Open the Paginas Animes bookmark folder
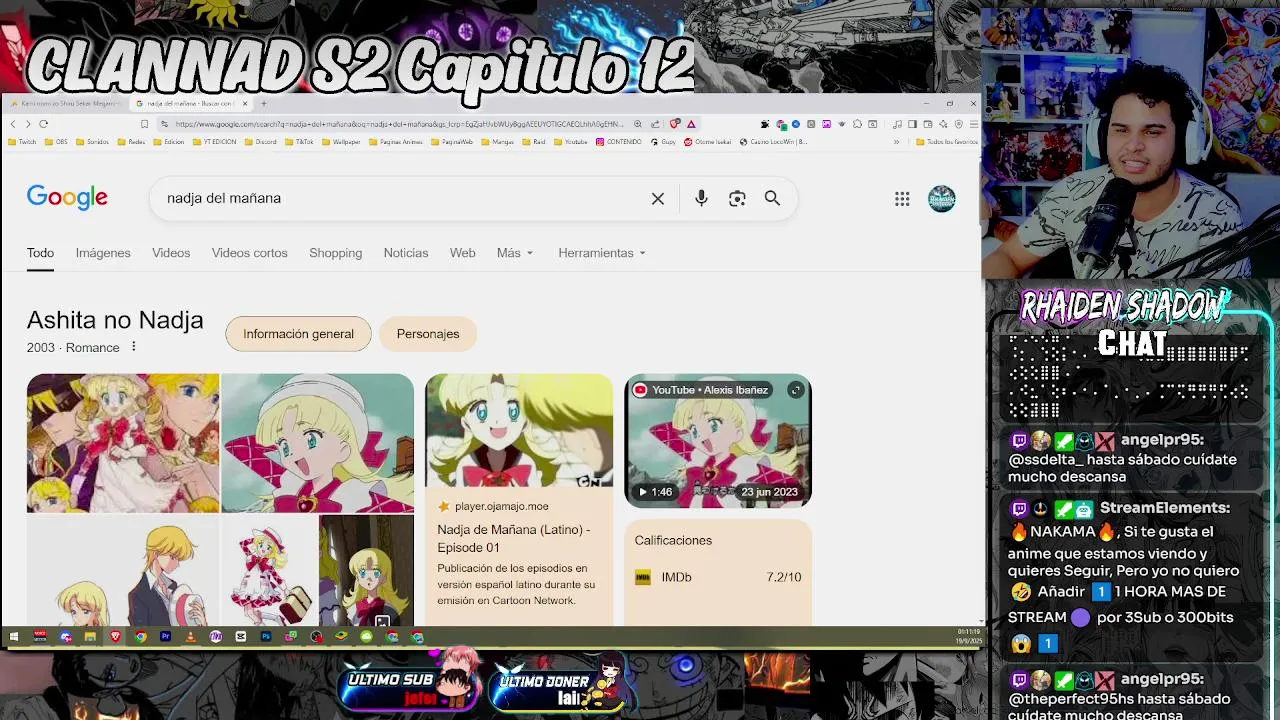The image size is (1280, 720). pos(396,142)
